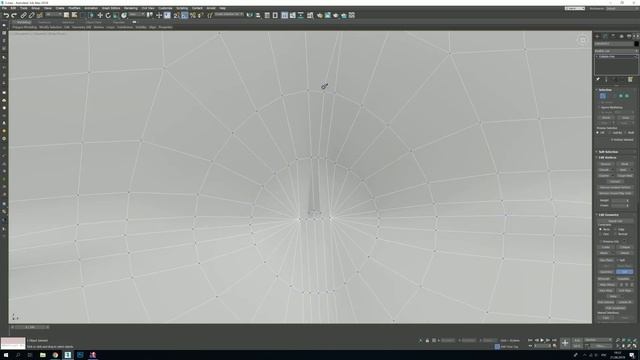Open the Rendering menu
The image size is (640, 360).
[131, 8]
